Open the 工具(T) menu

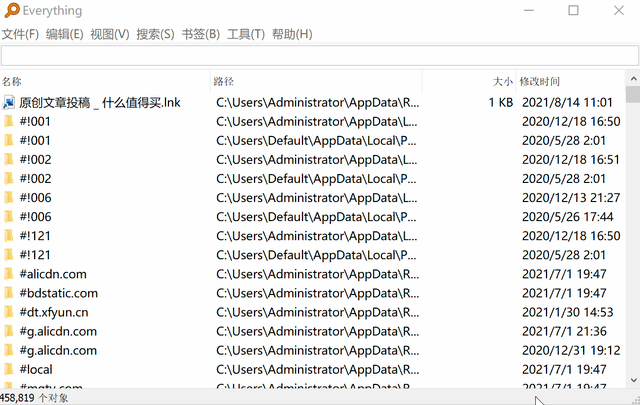coord(246,34)
